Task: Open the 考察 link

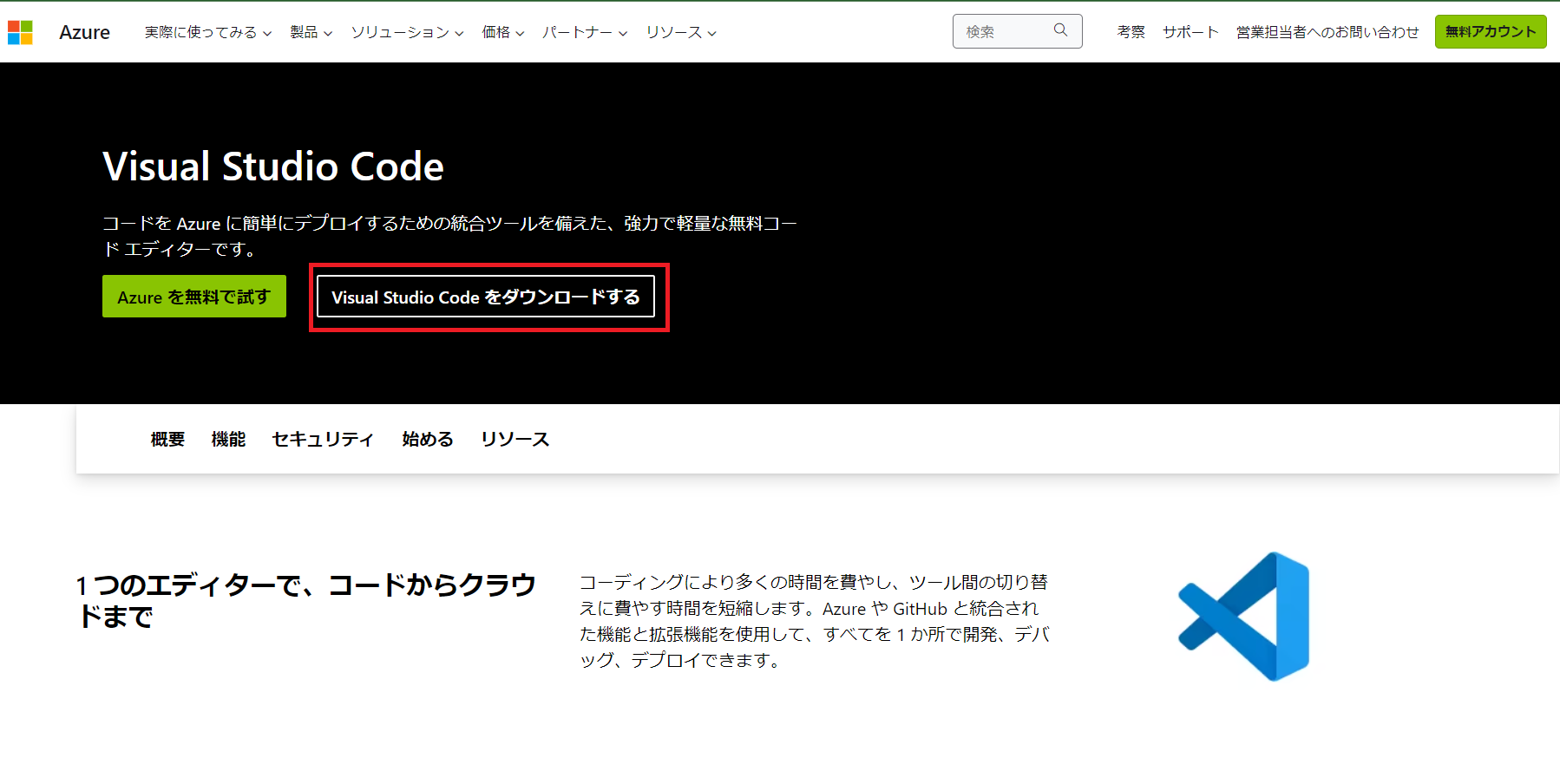Action: [x=1131, y=32]
